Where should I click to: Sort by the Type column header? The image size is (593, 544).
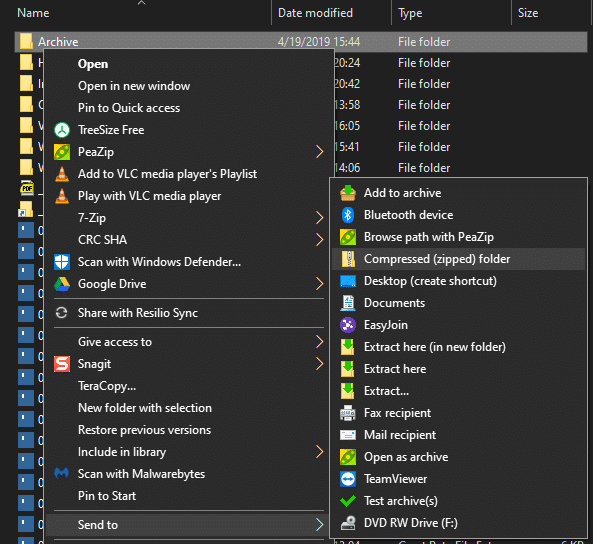click(x=410, y=13)
